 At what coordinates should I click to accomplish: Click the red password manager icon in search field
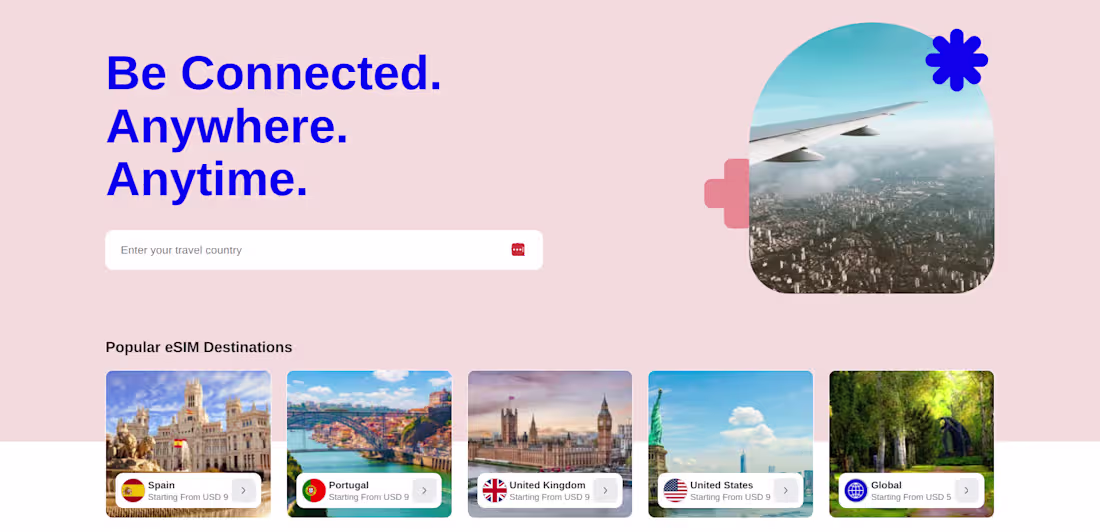(518, 250)
